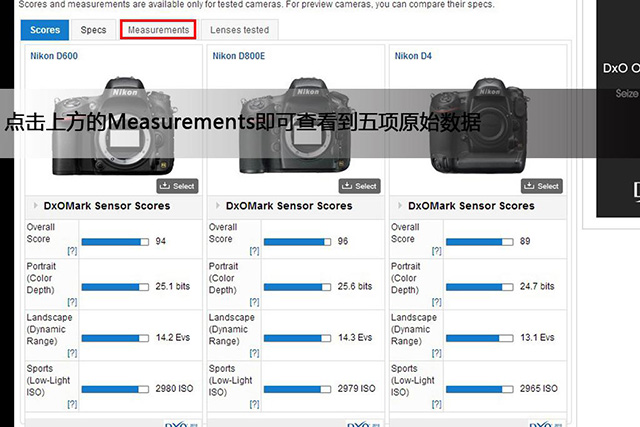Collapse Nikon D600 DxOMark Sensor Scores section
The image size is (640, 427).
[36, 205]
